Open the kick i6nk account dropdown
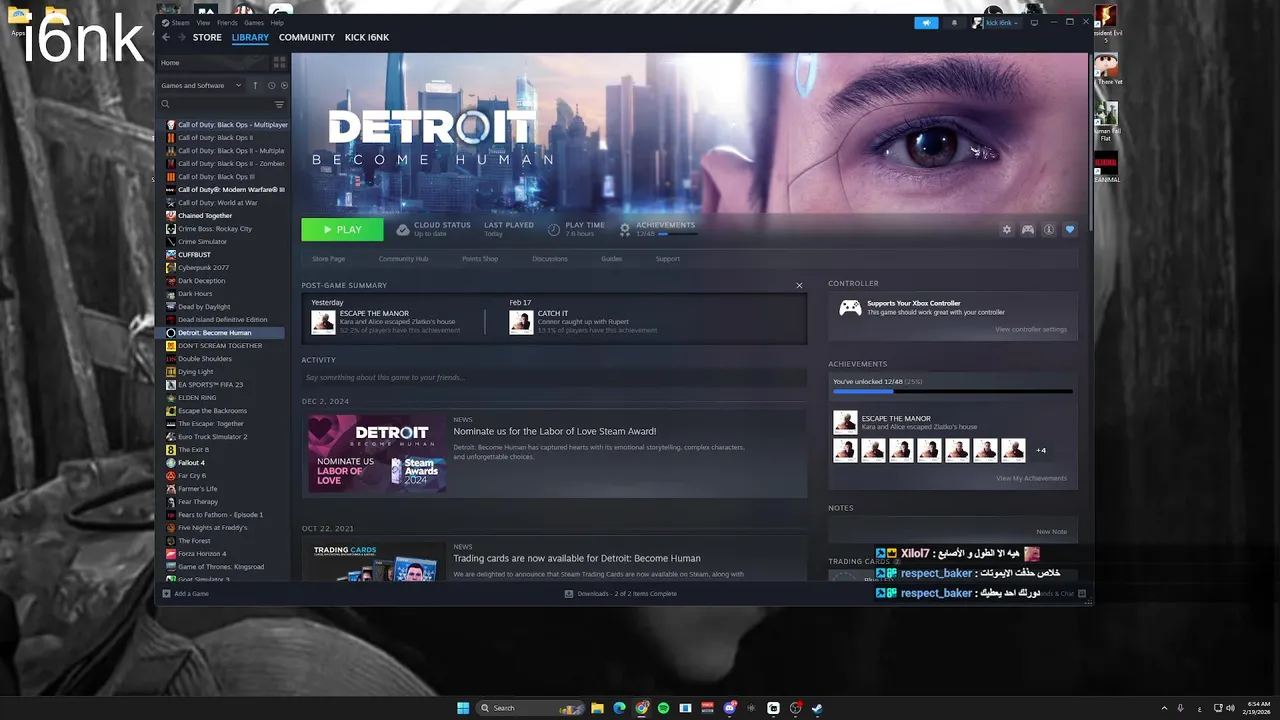Screen dimensions: 1280x720 (x=996, y=22)
